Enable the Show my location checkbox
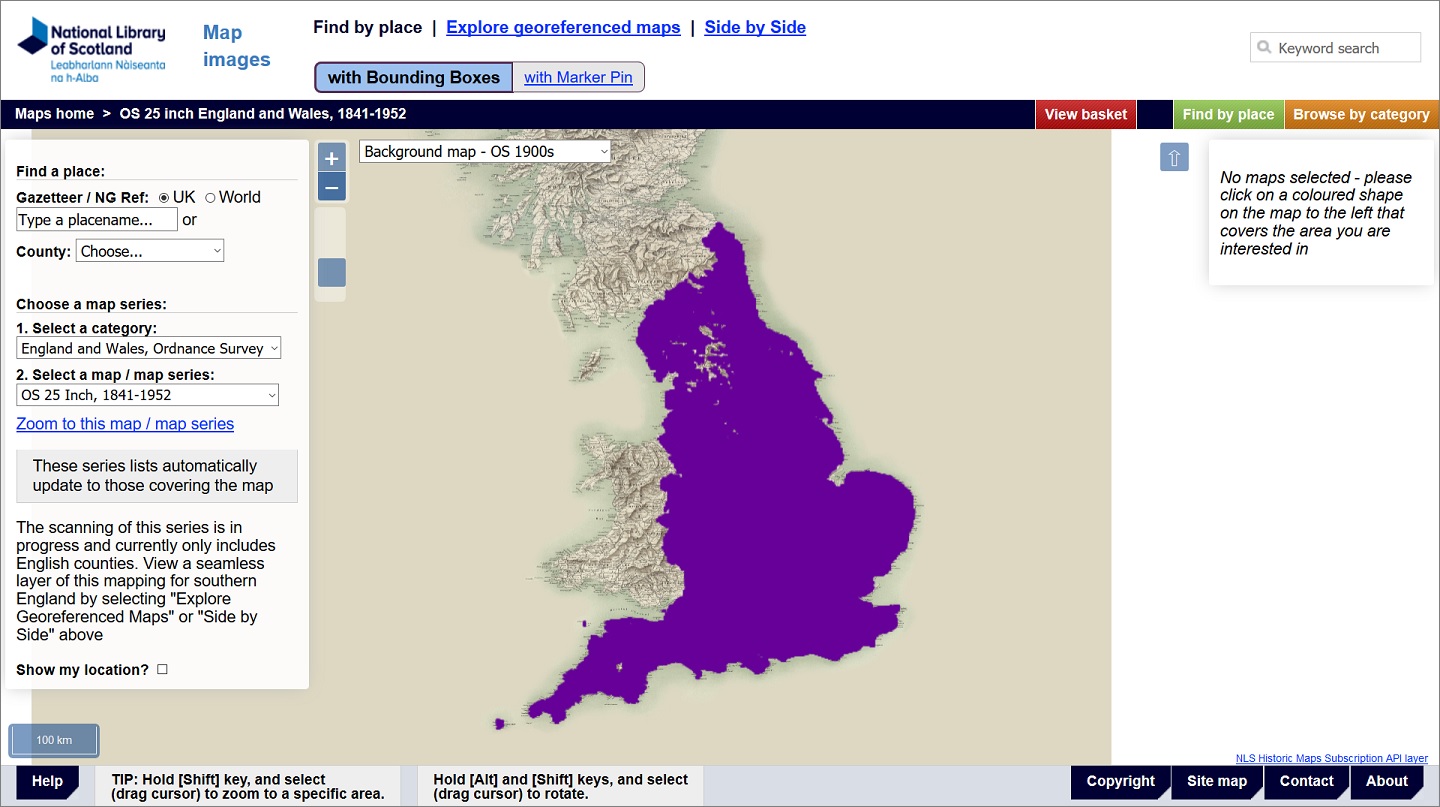 coord(161,669)
